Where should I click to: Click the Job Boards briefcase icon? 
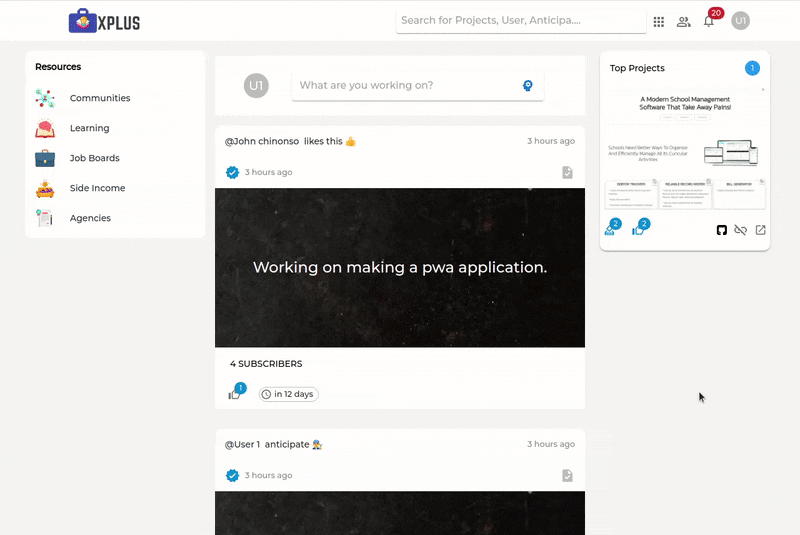point(45,158)
